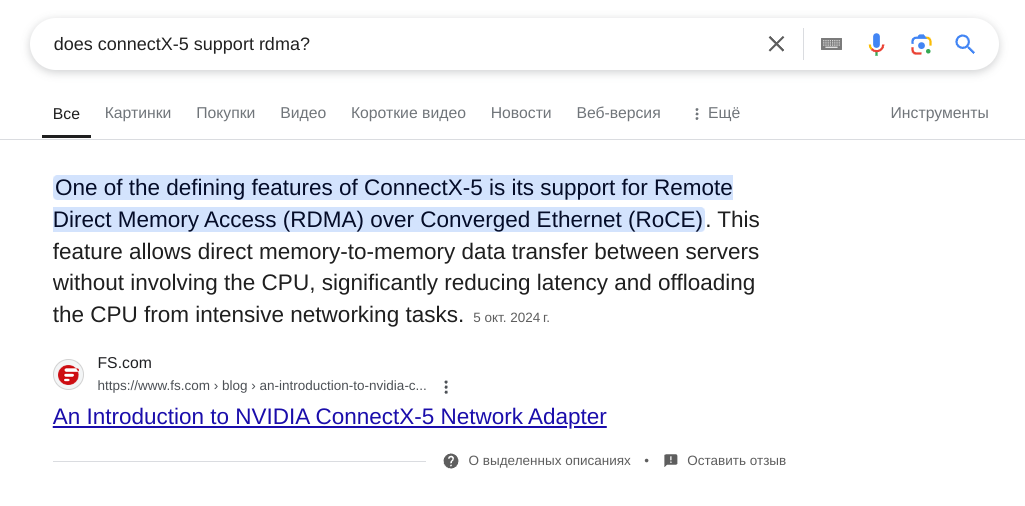The image size is (1025, 506).
Task: Start voice search with the microphone icon
Action: [x=876, y=44]
